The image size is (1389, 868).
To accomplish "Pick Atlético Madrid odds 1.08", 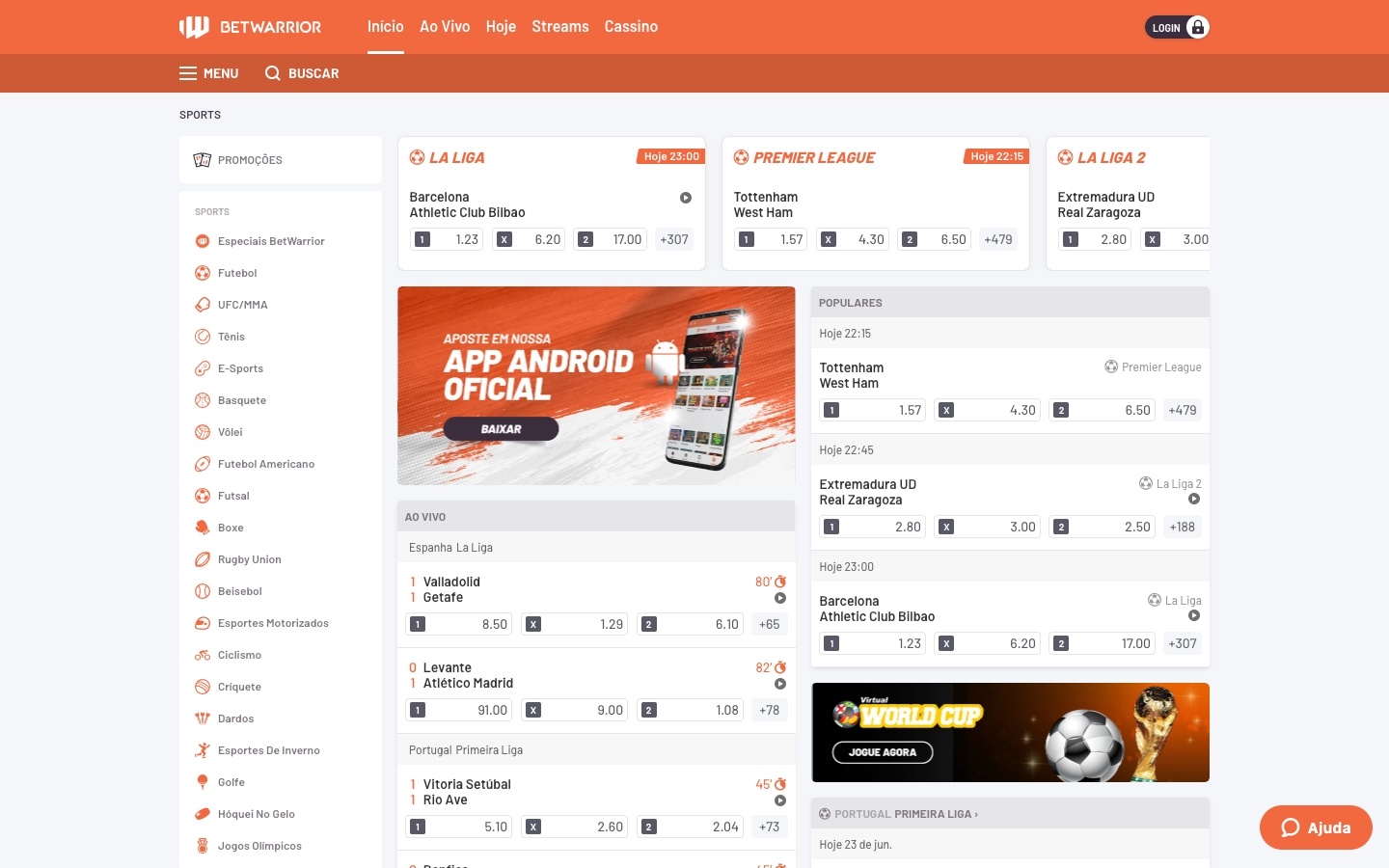I will (692, 710).
